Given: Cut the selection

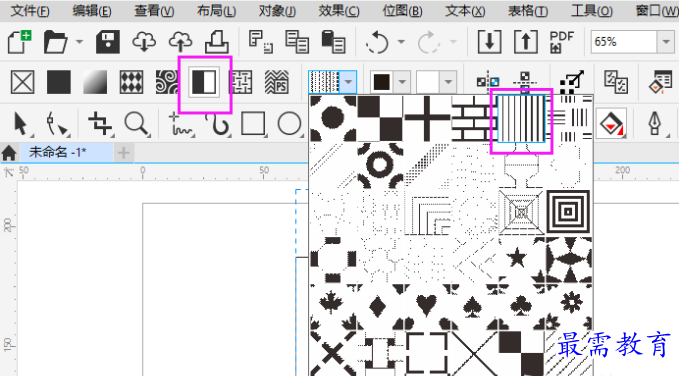Looking at the screenshot, I should (x=261, y=42).
